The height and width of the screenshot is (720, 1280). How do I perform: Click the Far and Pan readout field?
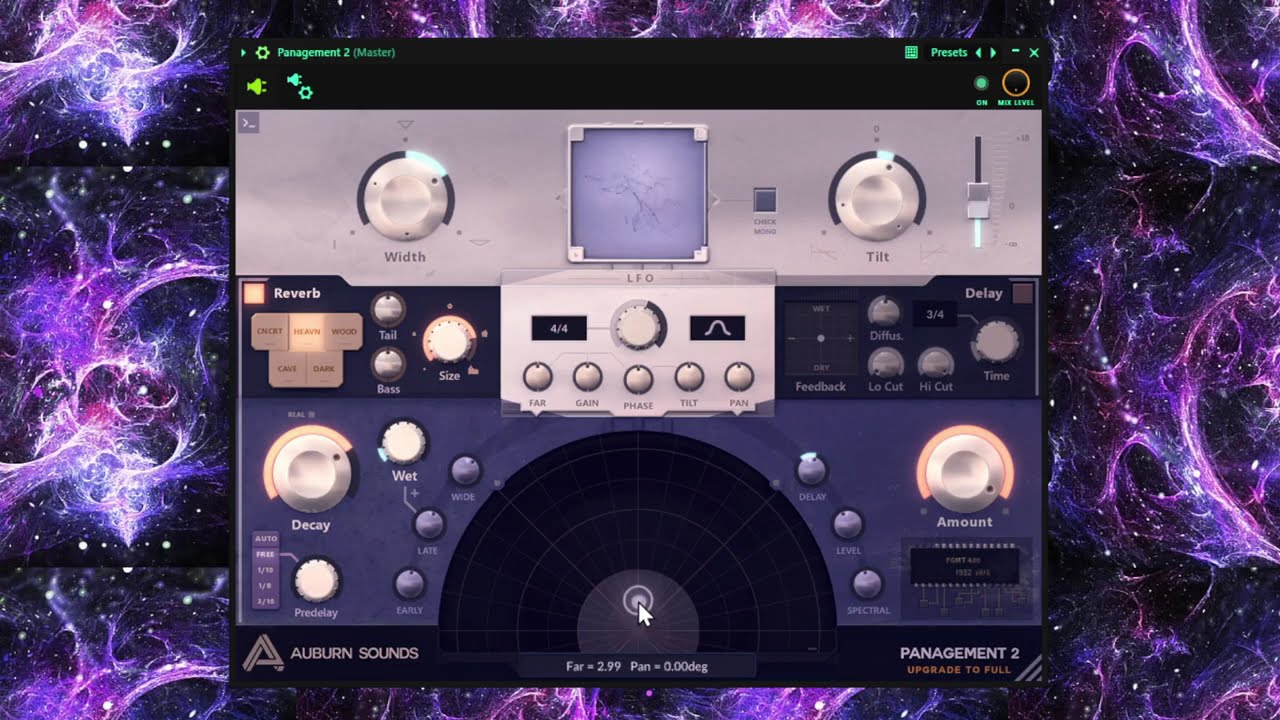pos(637,666)
